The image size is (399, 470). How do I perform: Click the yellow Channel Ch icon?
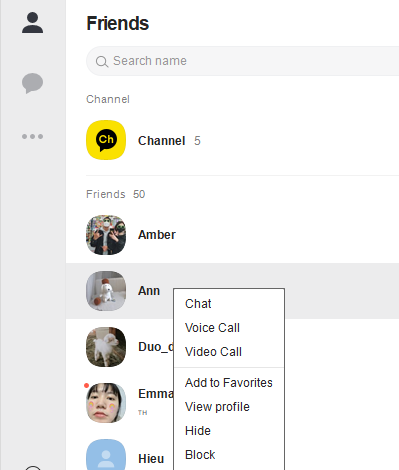click(x=106, y=140)
